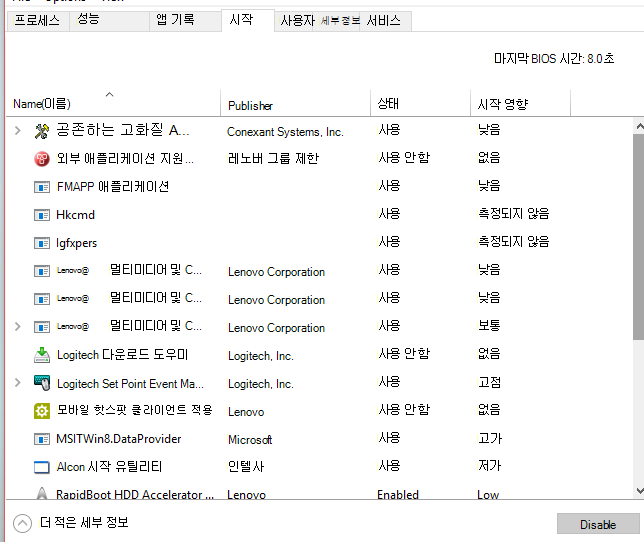
Task: Click the 저가 impact of AIcon 시작 유틸리티
Action: tap(490, 466)
